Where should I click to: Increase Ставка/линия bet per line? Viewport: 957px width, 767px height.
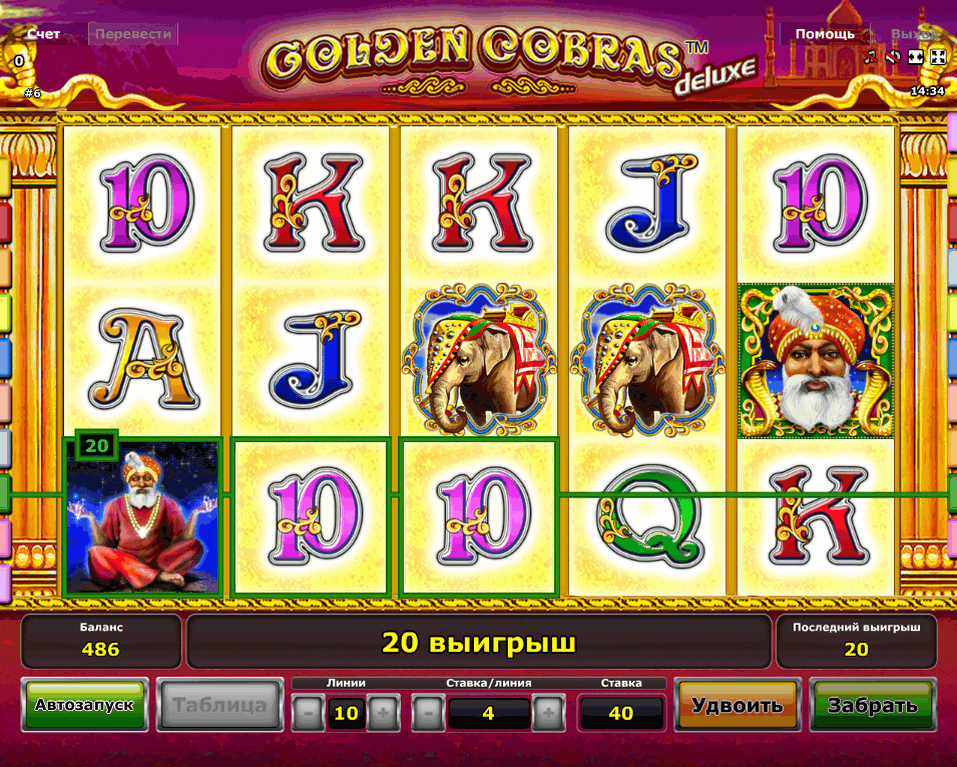[x=547, y=713]
